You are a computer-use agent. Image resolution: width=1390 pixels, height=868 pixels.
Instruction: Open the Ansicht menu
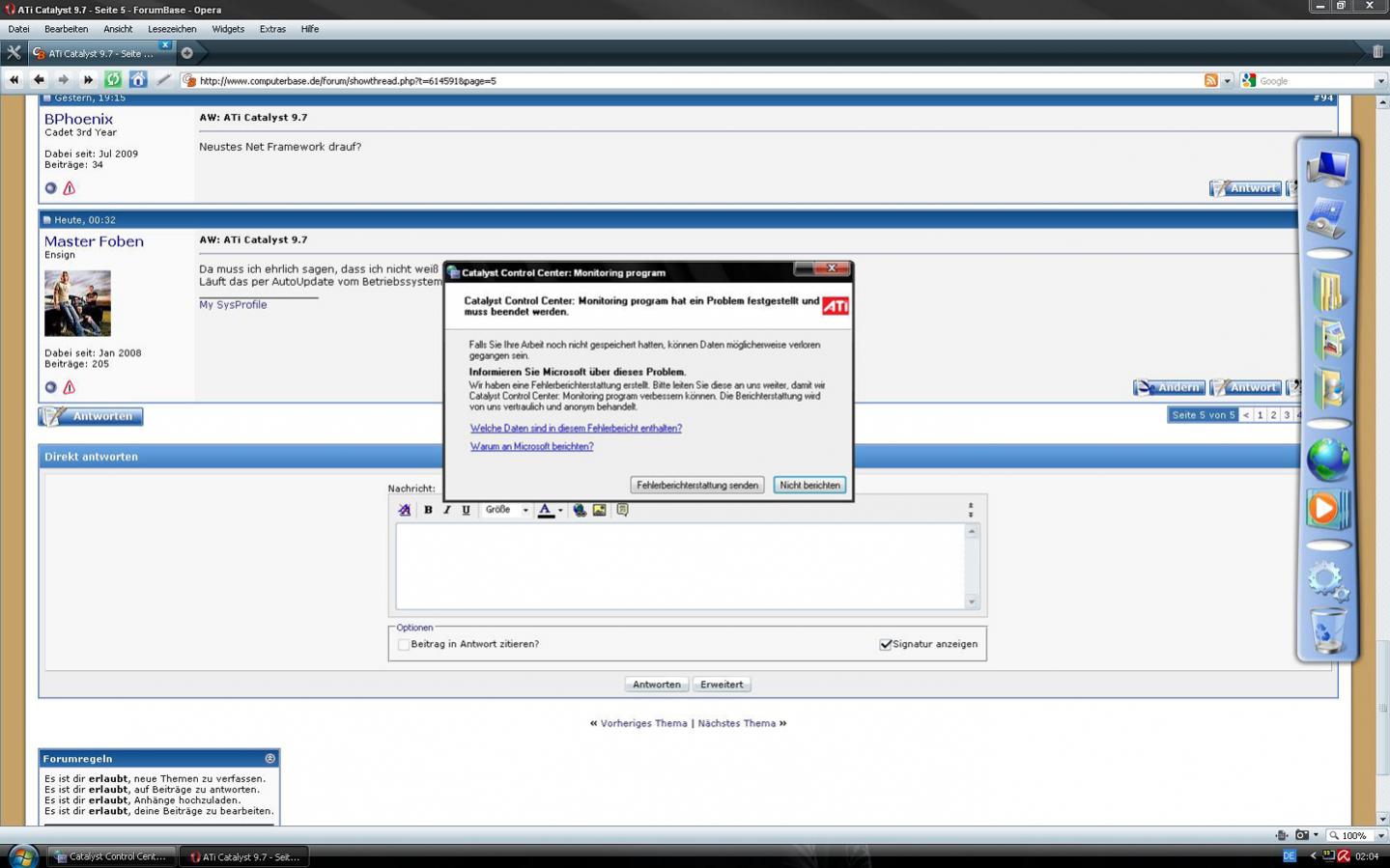pyautogui.click(x=118, y=29)
